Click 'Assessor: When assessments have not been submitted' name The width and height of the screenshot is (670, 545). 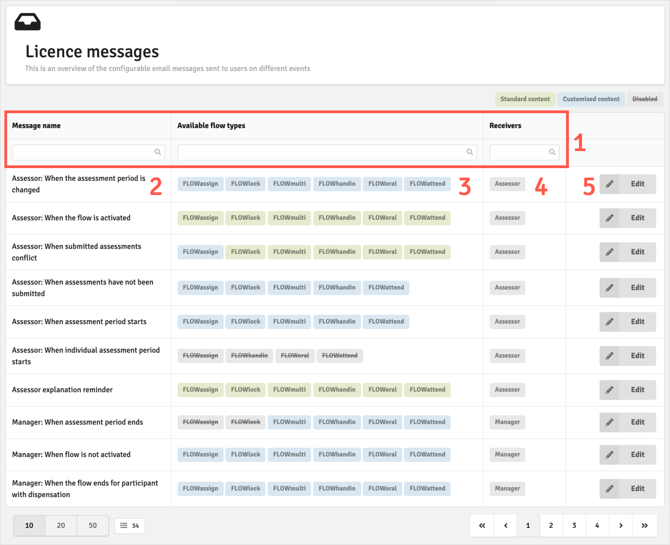(x=82, y=288)
